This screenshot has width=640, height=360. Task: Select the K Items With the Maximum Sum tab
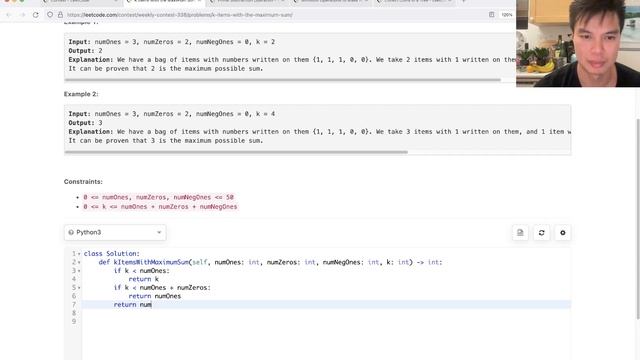click(x=163, y=1)
